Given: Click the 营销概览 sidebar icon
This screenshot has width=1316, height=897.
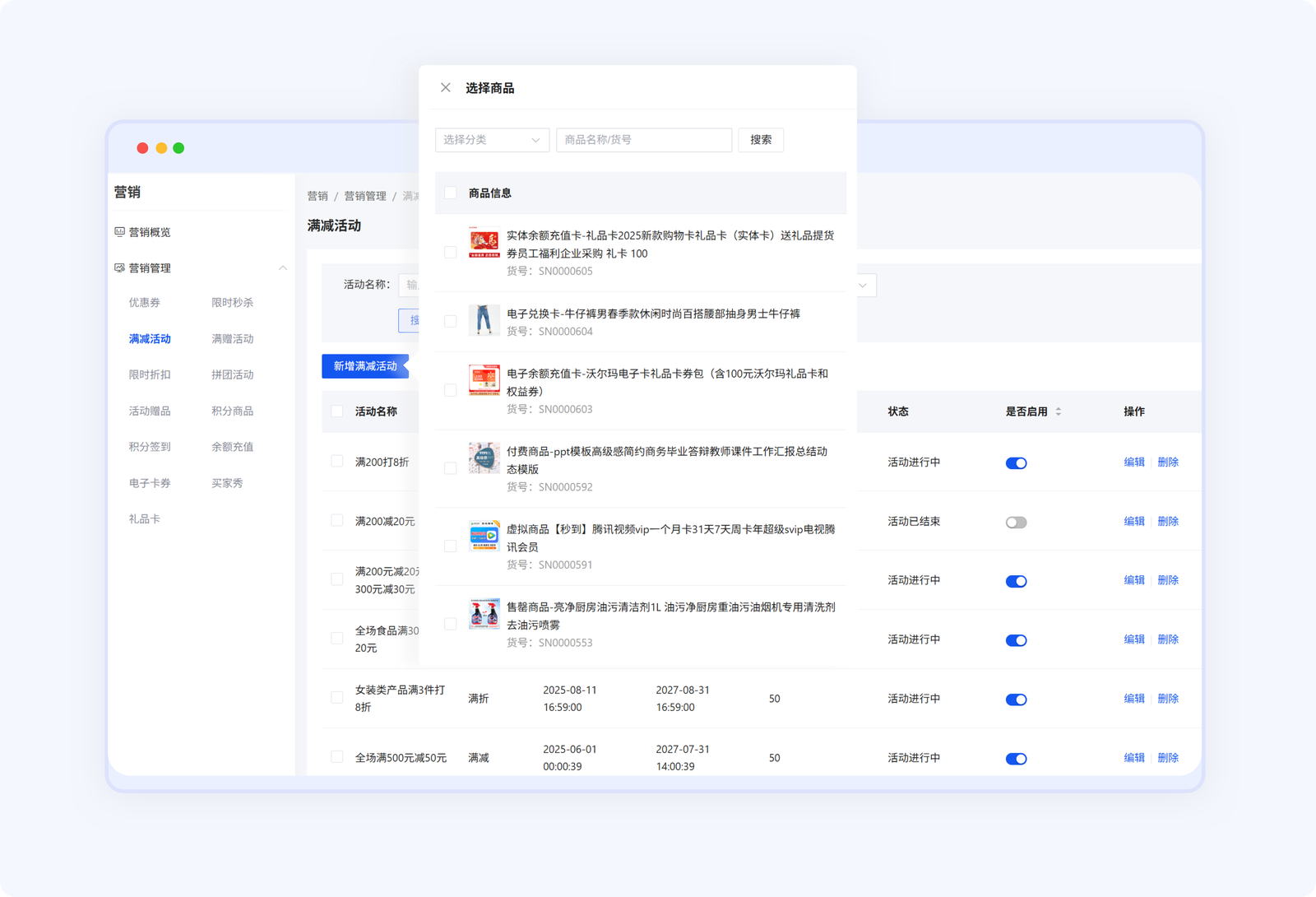Looking at the screenshot, I should tap(118, 231).
